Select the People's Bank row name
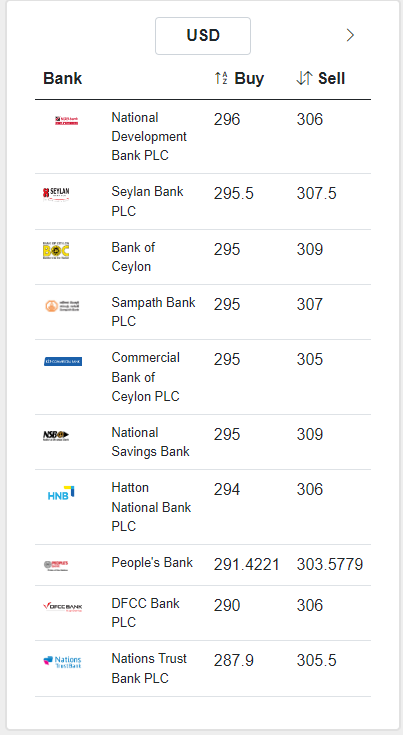This screenshot has height=735, width=403. [x=152, y=562]
